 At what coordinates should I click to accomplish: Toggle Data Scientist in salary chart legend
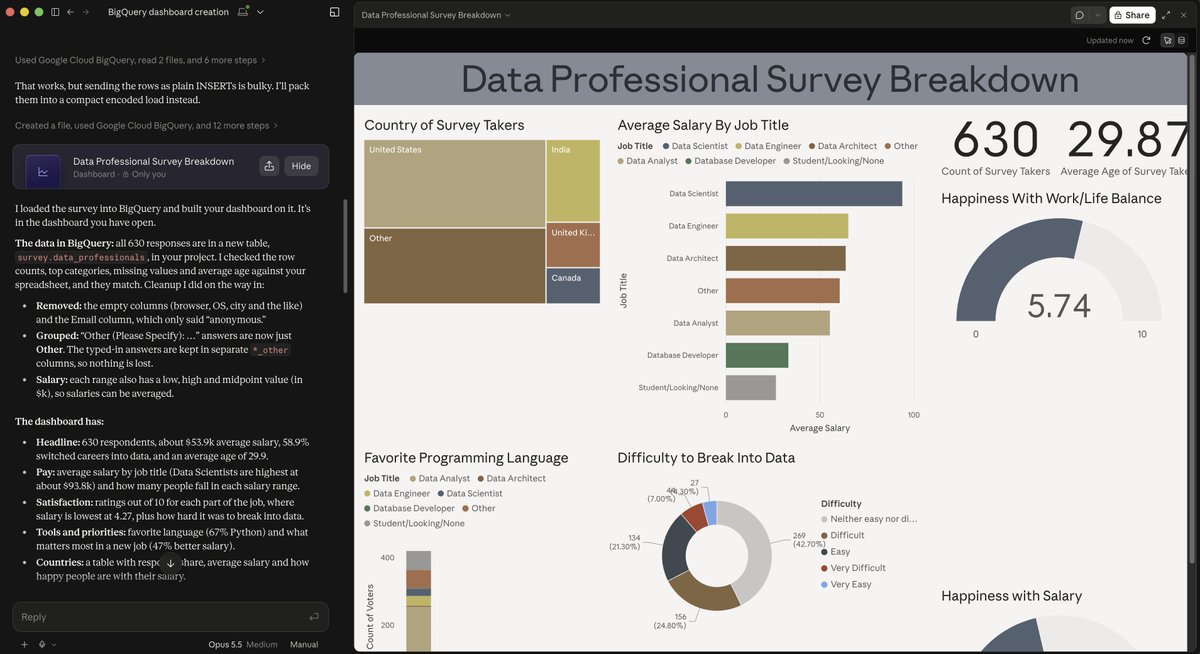tap(694, 146)
